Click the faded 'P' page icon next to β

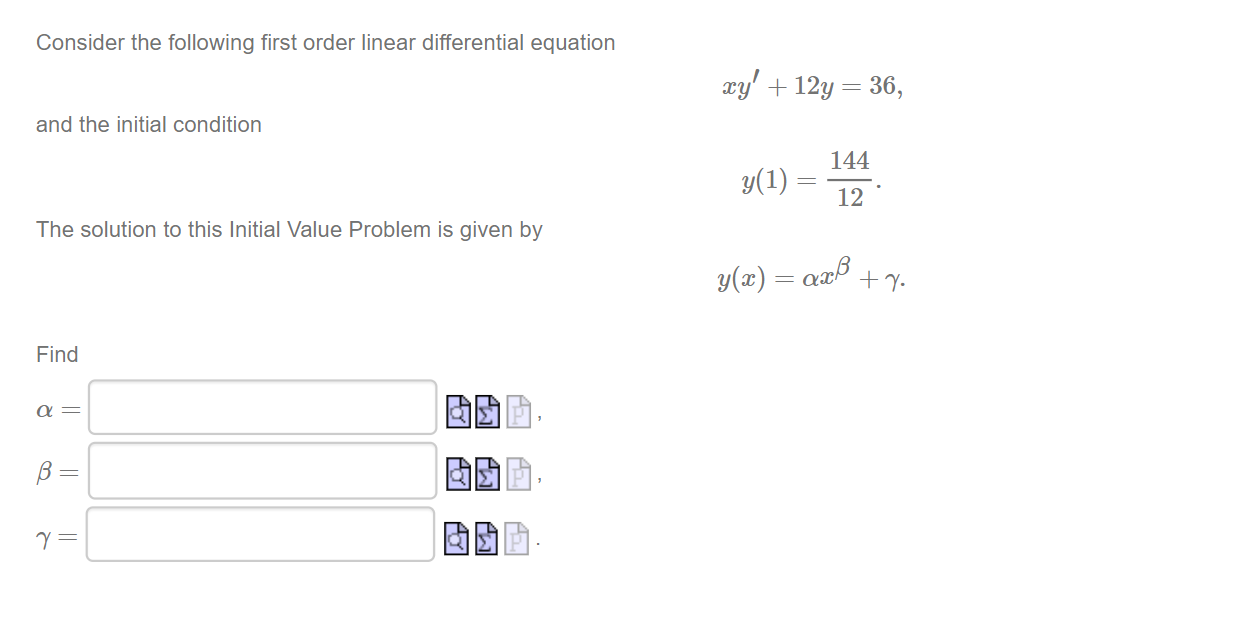tap(516, 474)
